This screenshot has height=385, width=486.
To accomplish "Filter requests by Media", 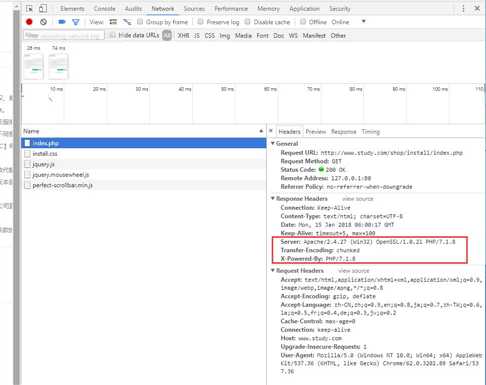I will (243, 35).
